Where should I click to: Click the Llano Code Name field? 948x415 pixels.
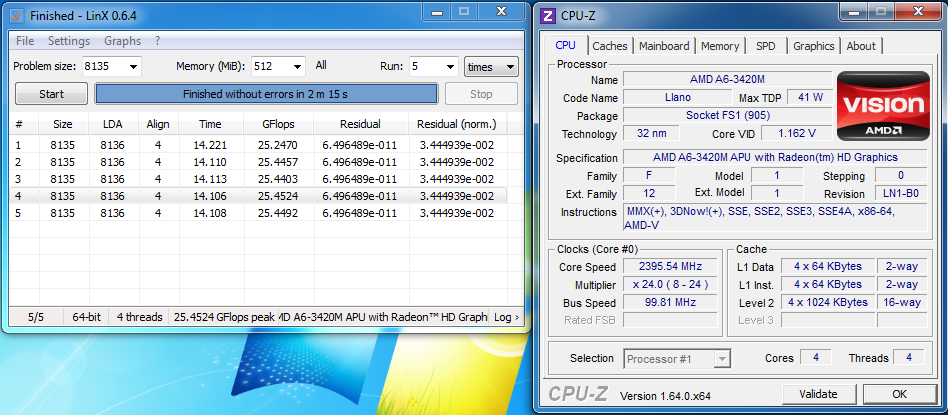tap(677, 97)
